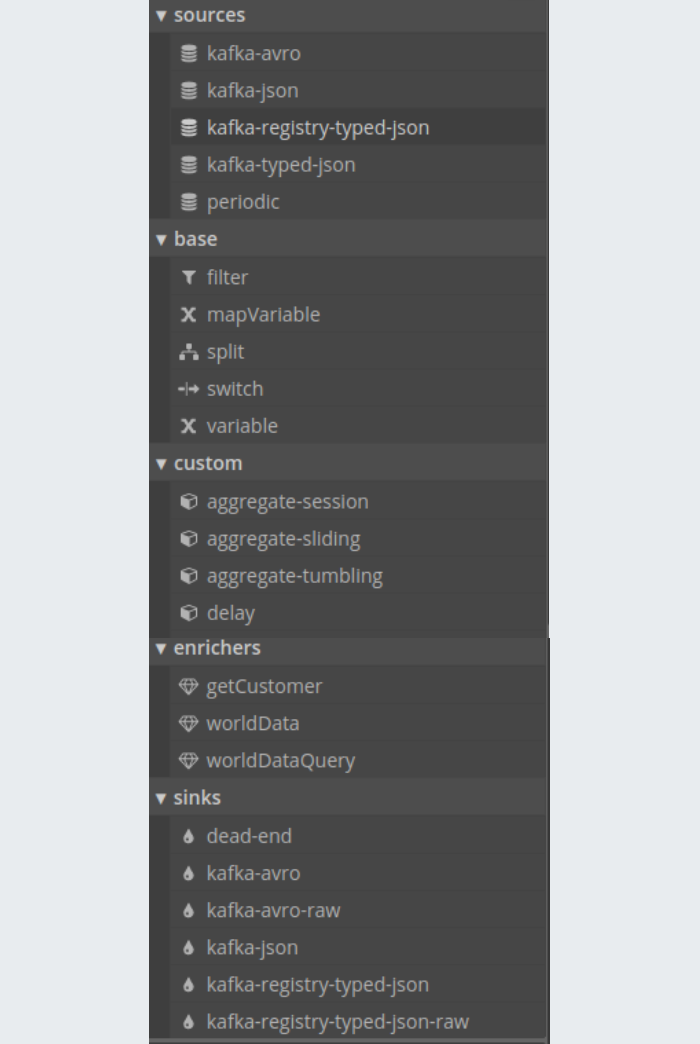Click the getCustomer diamond icon
700x1044 pixels.
(x=188, y=686)
